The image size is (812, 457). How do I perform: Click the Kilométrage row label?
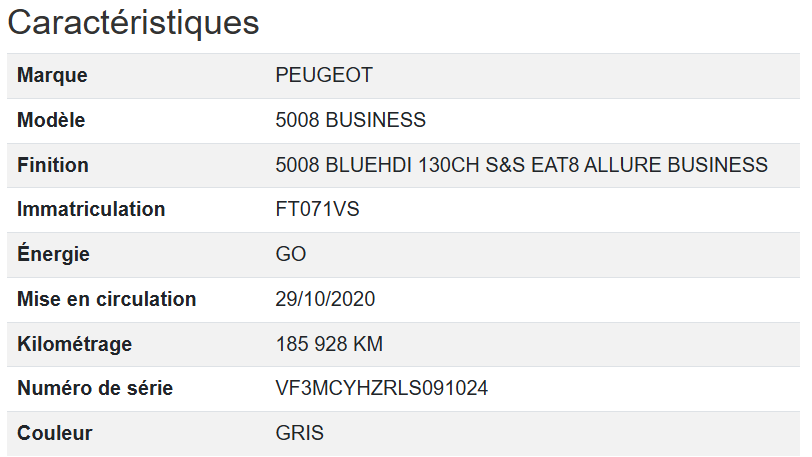(74, 345)
